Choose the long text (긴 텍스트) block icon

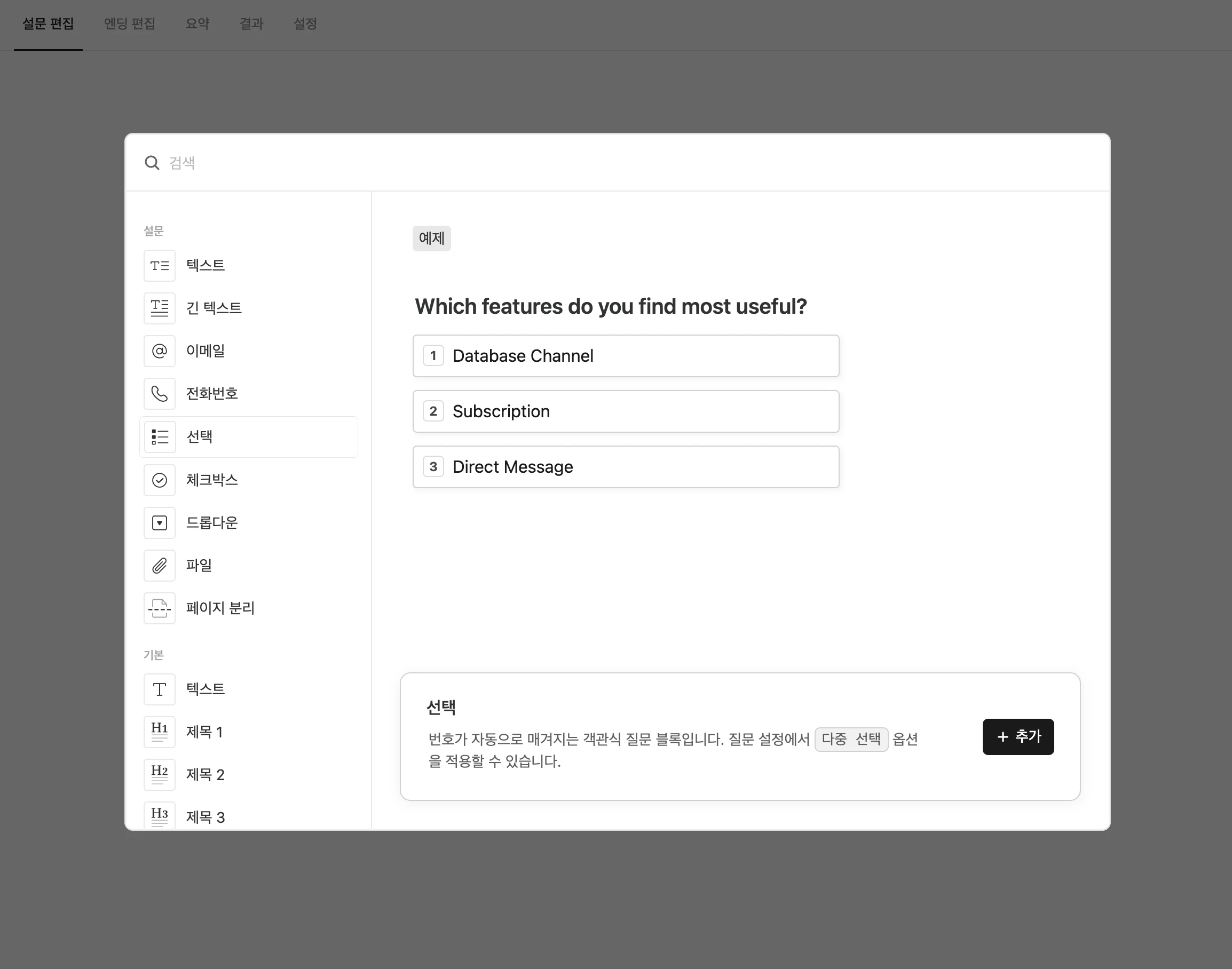click(160, 308)
